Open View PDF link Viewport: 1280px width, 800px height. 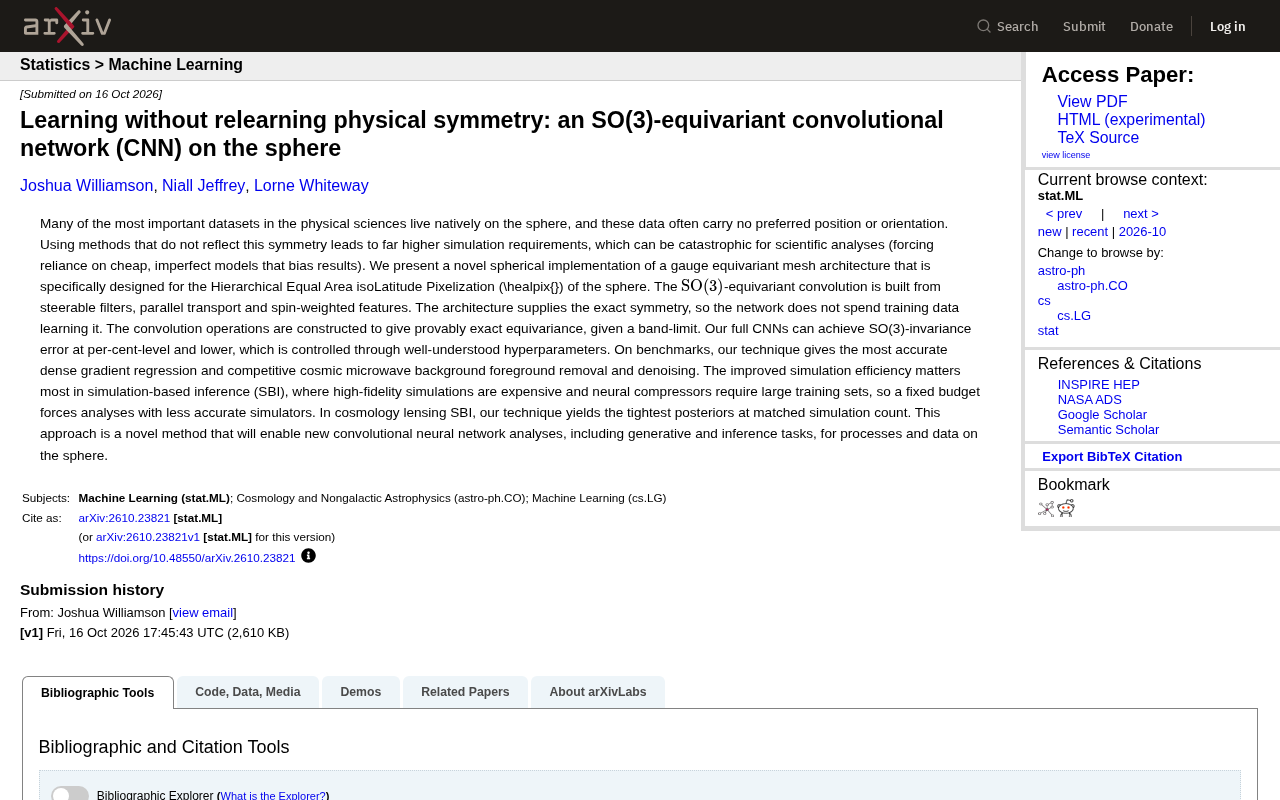(x=1092, y=102)
